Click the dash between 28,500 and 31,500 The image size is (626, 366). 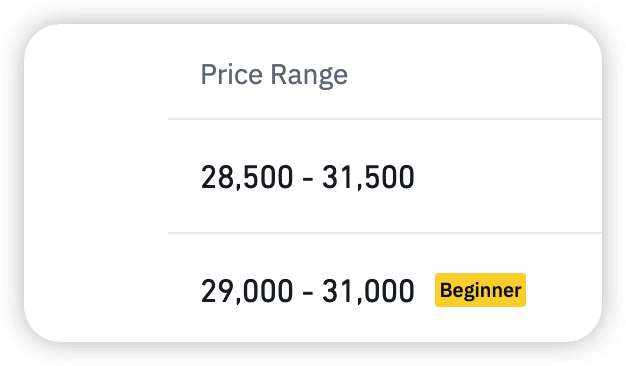pyautogui.click(x=308, y=179)
